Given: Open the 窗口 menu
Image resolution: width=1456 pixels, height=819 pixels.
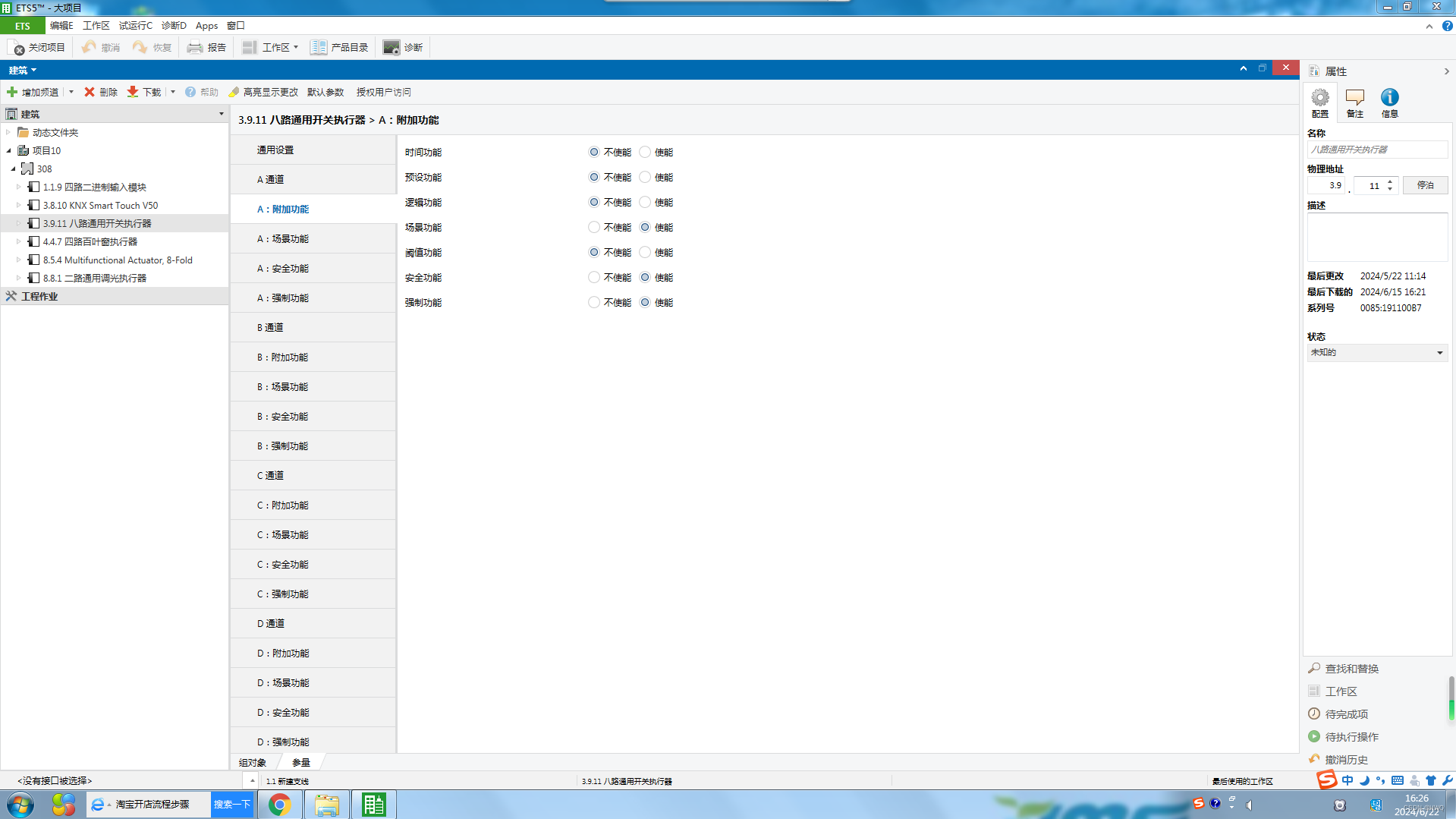Looking at the screenshot, I should coord(236,26).
